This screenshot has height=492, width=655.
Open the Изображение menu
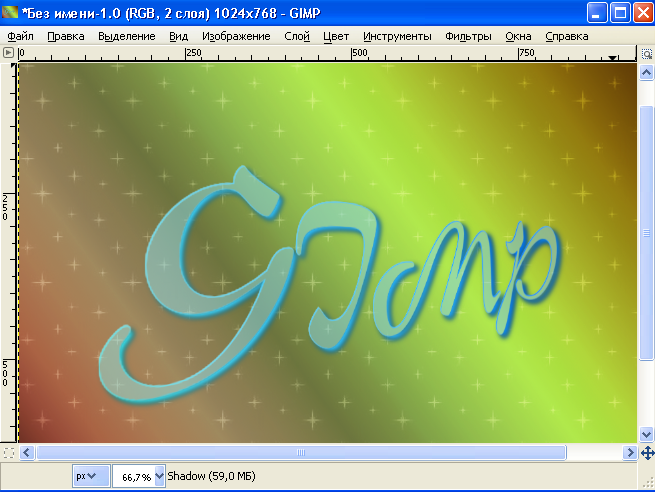236,36
